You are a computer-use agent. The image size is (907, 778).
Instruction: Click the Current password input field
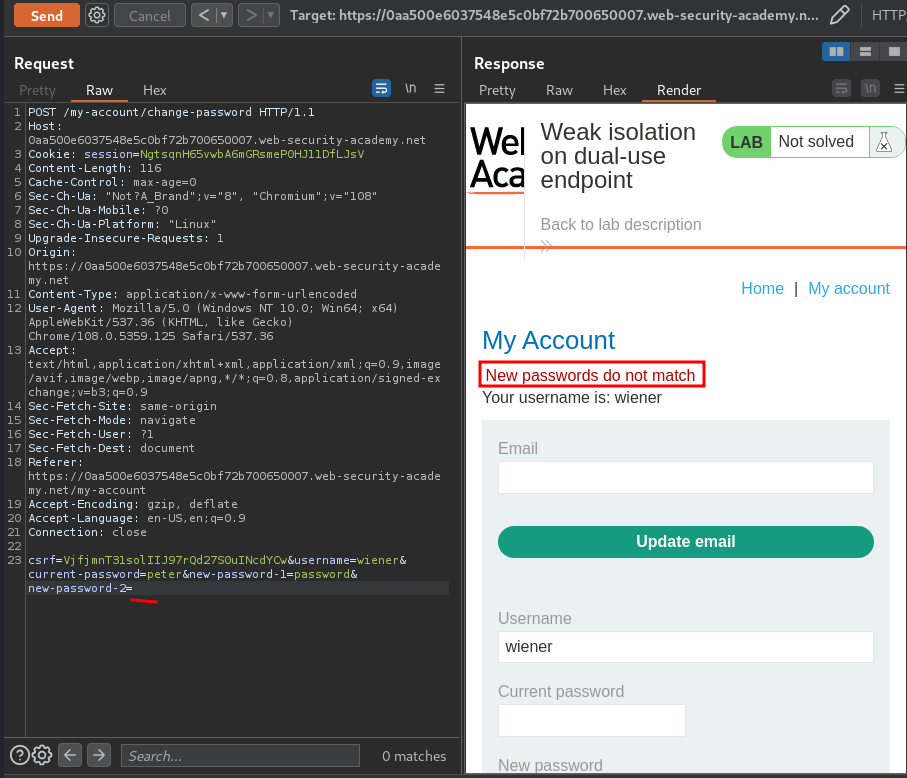(592, 720)
